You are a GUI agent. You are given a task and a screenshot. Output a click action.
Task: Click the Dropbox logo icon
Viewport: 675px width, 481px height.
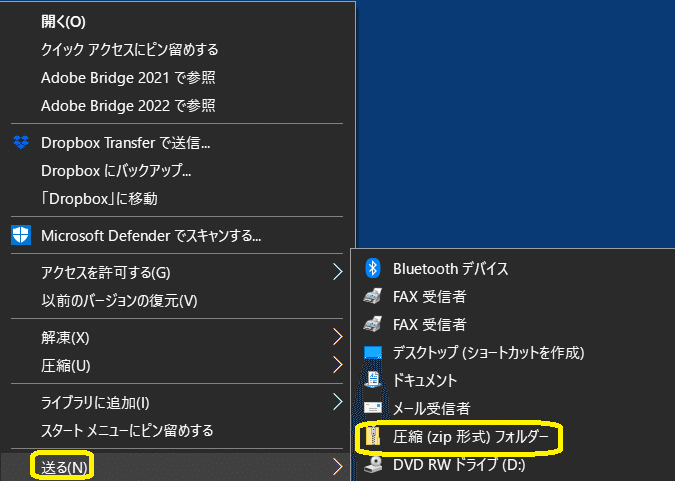click(21, 143)
